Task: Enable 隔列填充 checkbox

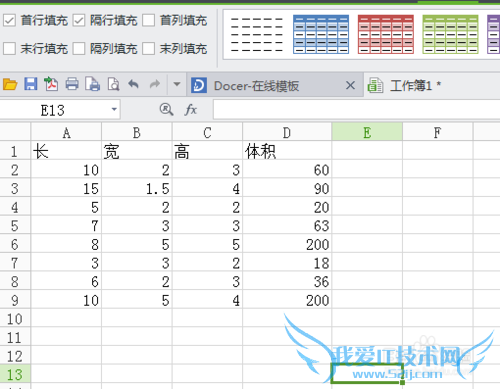Action: coord(79,49)
